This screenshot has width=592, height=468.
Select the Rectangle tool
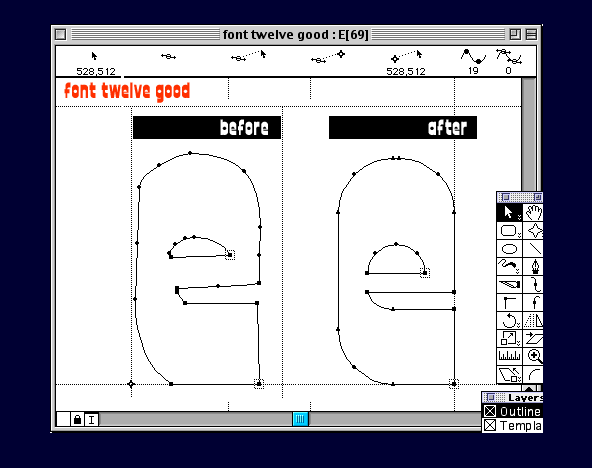509,231
